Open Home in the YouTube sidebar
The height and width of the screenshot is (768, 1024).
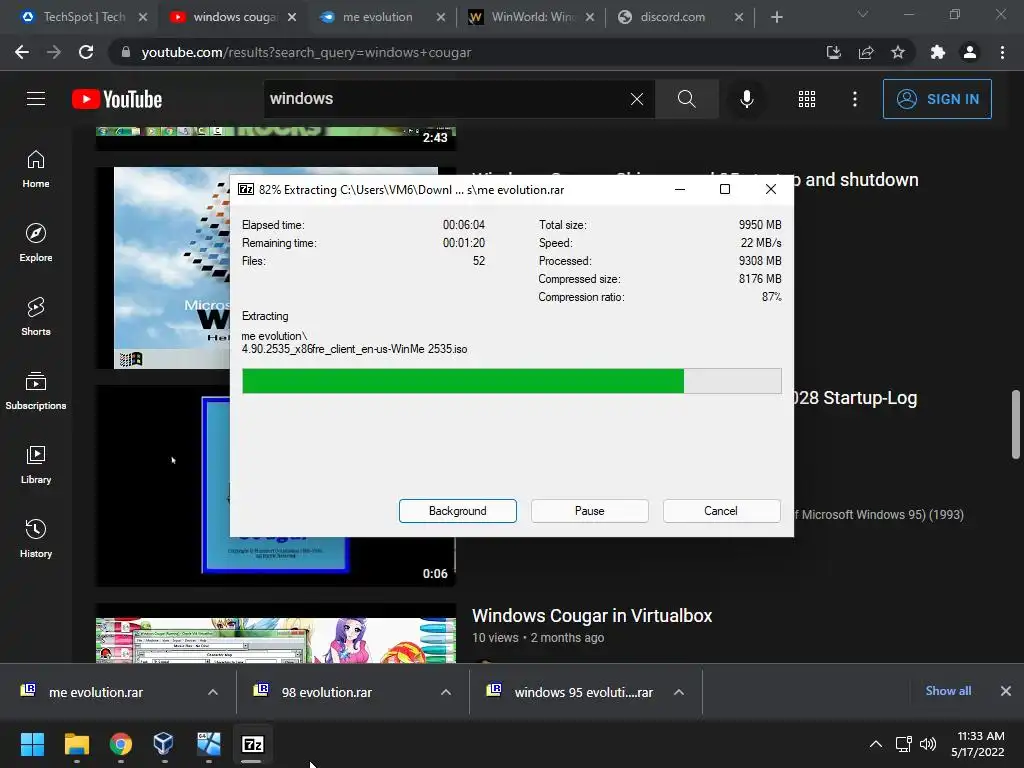[36, 169]
